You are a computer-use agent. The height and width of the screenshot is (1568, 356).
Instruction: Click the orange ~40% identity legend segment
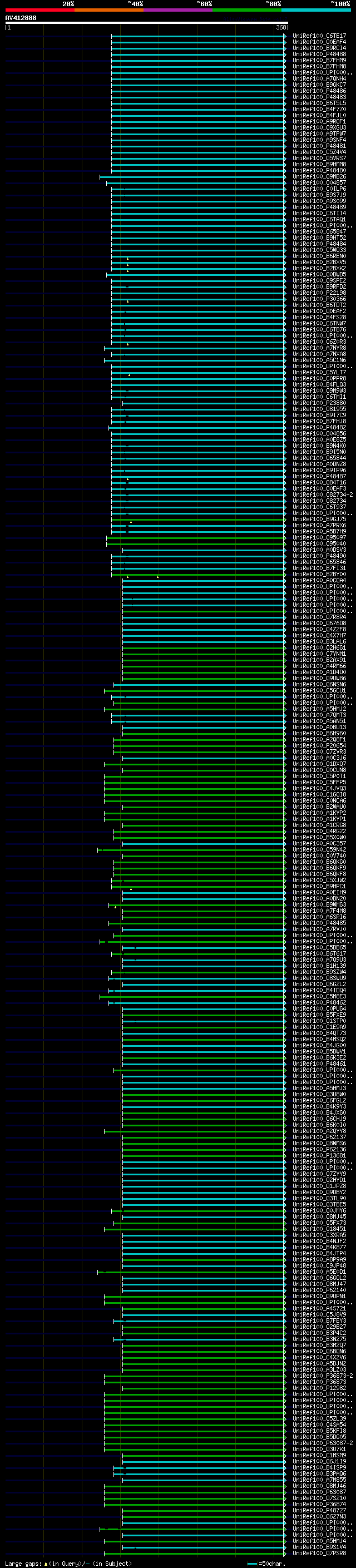(x=109, y=10)
